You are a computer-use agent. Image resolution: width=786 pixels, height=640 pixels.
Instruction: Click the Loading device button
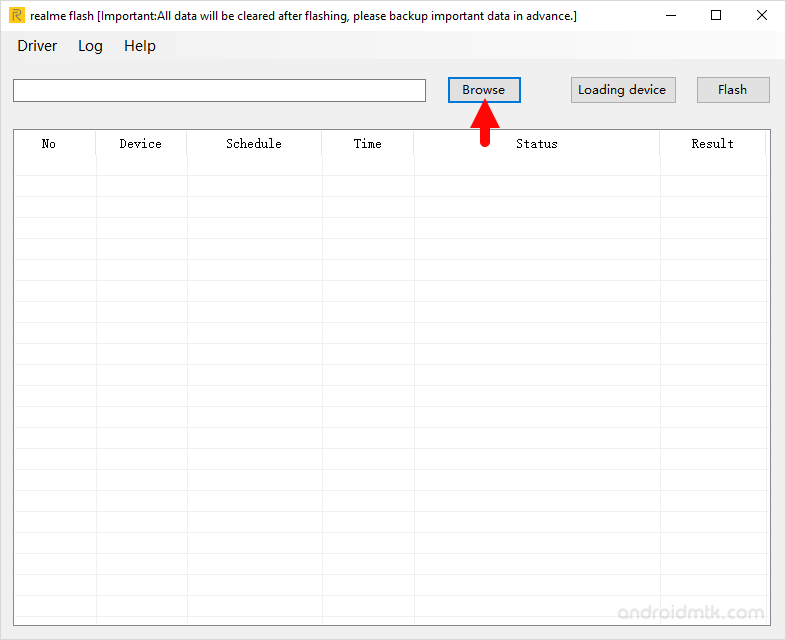622,90
